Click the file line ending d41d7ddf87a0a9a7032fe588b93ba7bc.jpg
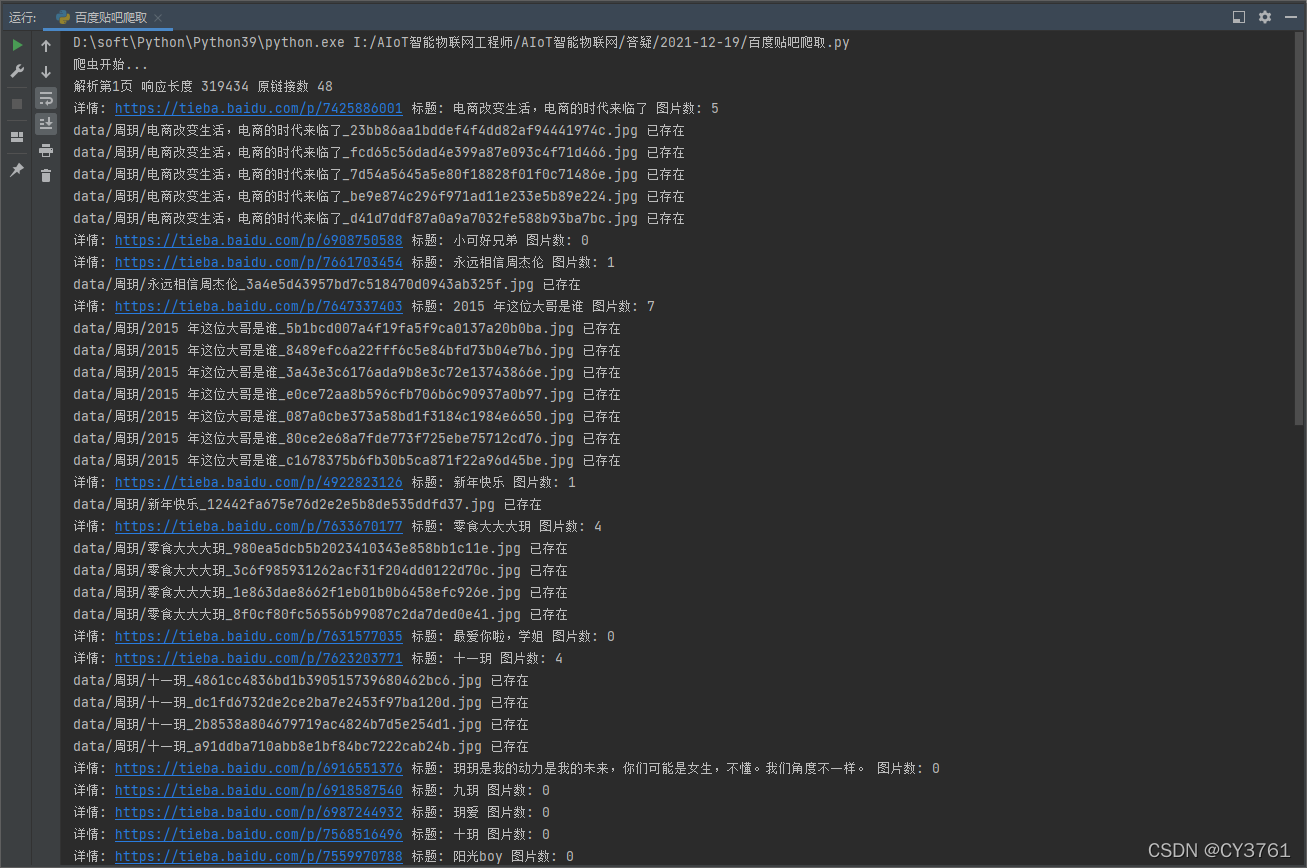This screenshot has height=868, width=1307. tap(379, 218)
